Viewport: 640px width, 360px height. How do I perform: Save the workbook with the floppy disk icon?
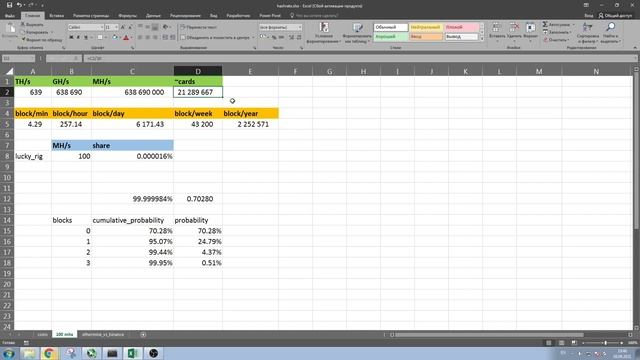[9, 5]
